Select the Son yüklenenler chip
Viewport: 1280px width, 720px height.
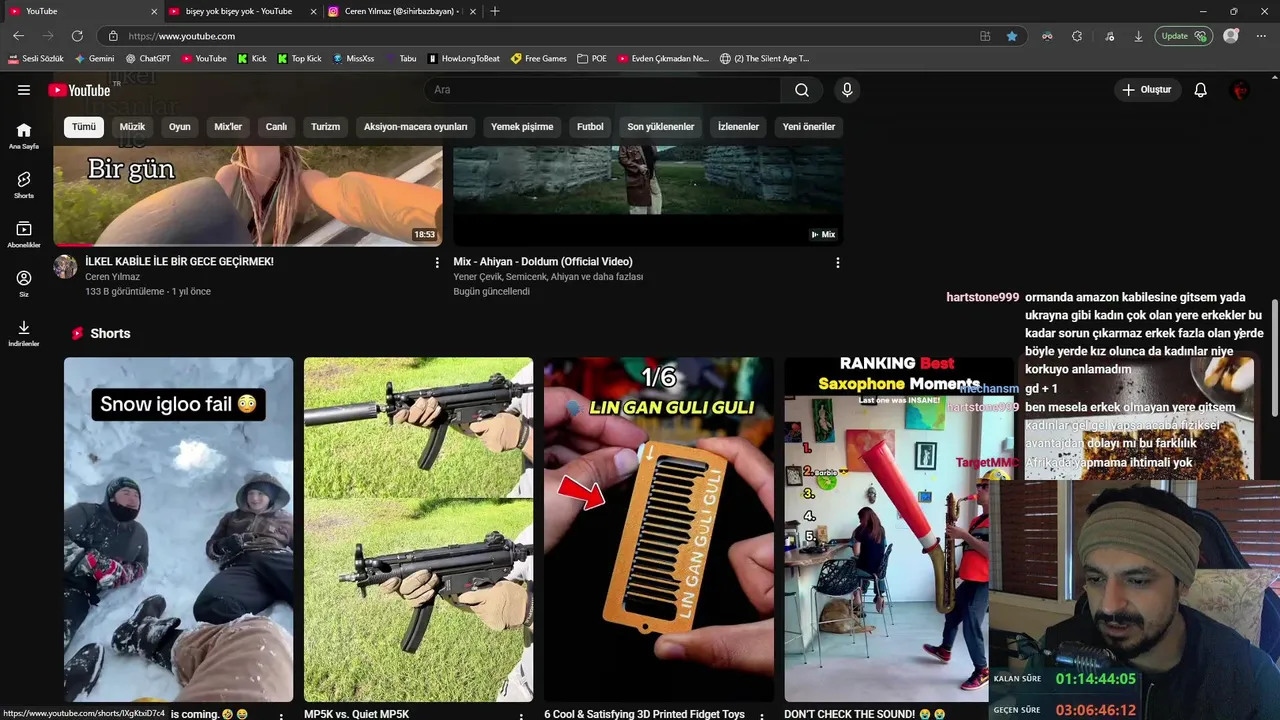coord(661,127)
